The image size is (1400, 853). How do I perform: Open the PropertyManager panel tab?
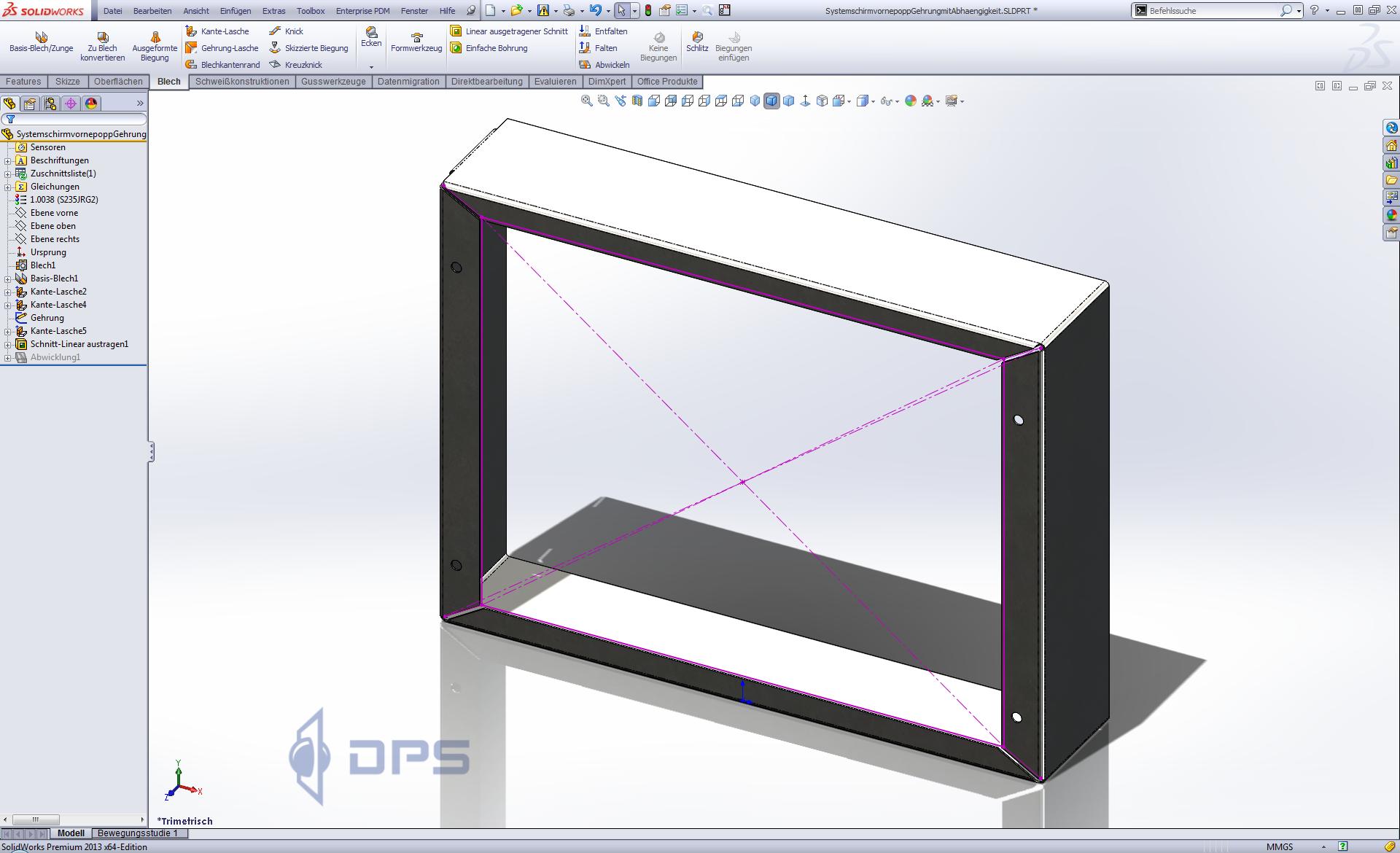pyautogui.click(x=30, y=104)
